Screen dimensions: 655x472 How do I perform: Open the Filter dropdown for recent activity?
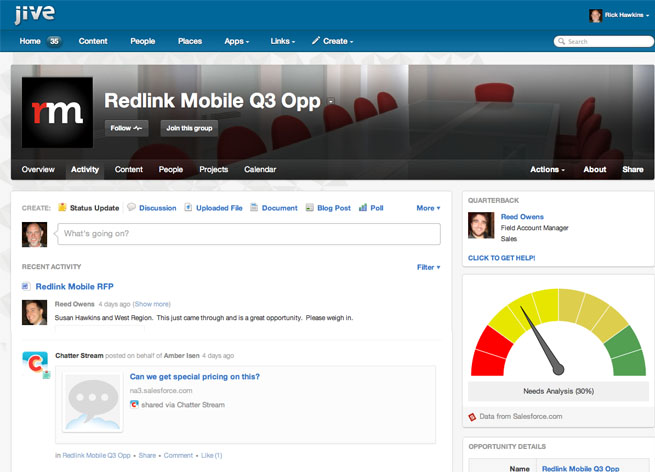pos(429,267)
